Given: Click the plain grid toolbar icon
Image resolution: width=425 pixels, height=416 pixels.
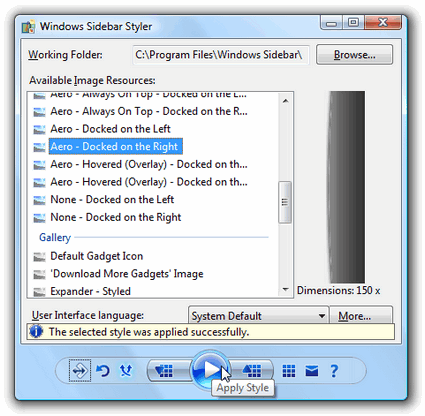Looking at the screenshot, I should click(289, 371).
